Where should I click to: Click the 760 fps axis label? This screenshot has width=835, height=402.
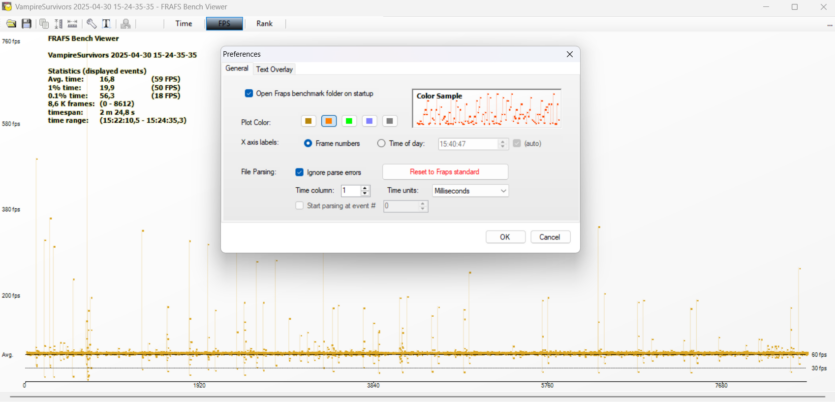pyautogui.click(x=11, y=40)
